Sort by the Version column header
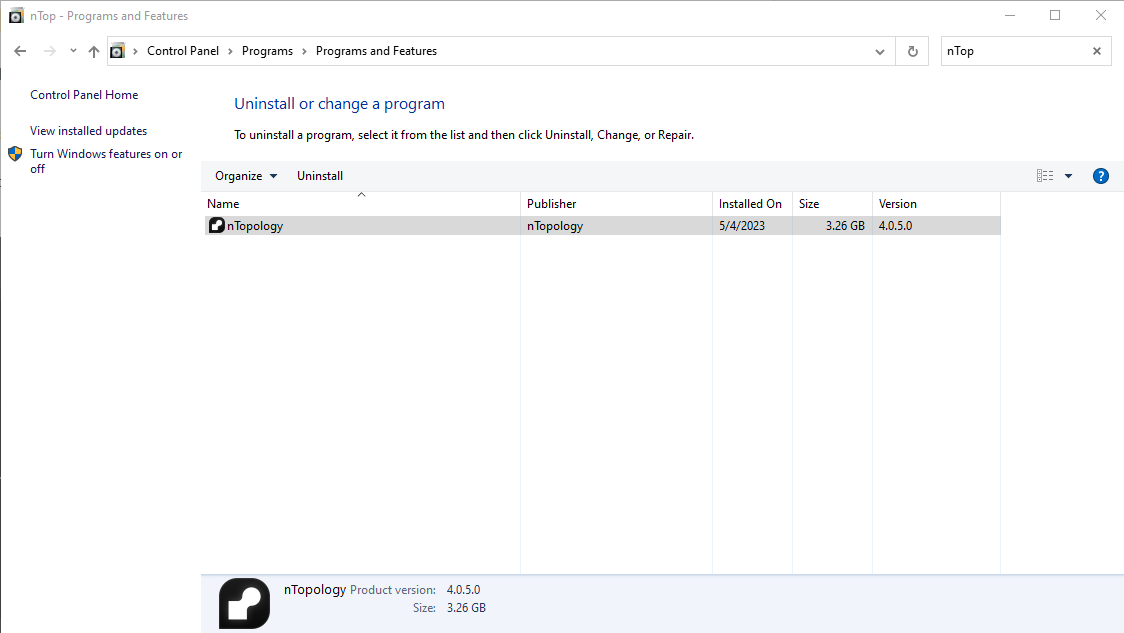The height and width of the screenshot is (633, 1124). 936,204
